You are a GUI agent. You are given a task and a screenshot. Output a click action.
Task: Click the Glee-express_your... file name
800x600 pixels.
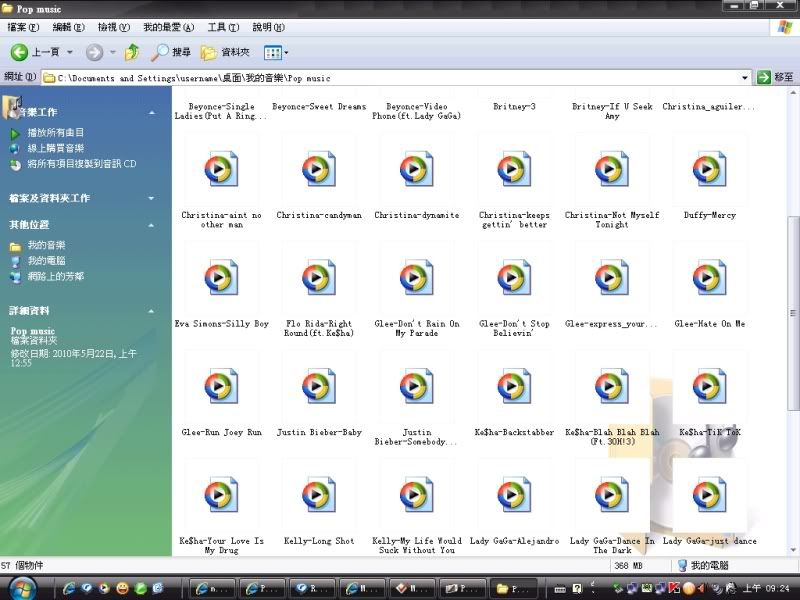coord(612,324)
